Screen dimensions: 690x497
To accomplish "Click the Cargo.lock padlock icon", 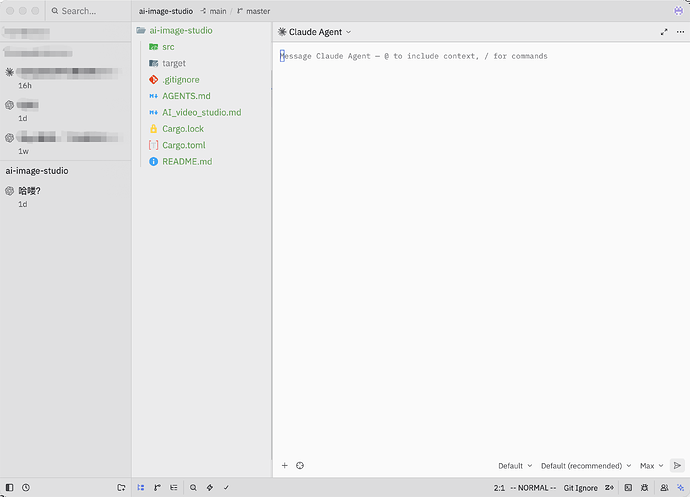I will point(154,129).
